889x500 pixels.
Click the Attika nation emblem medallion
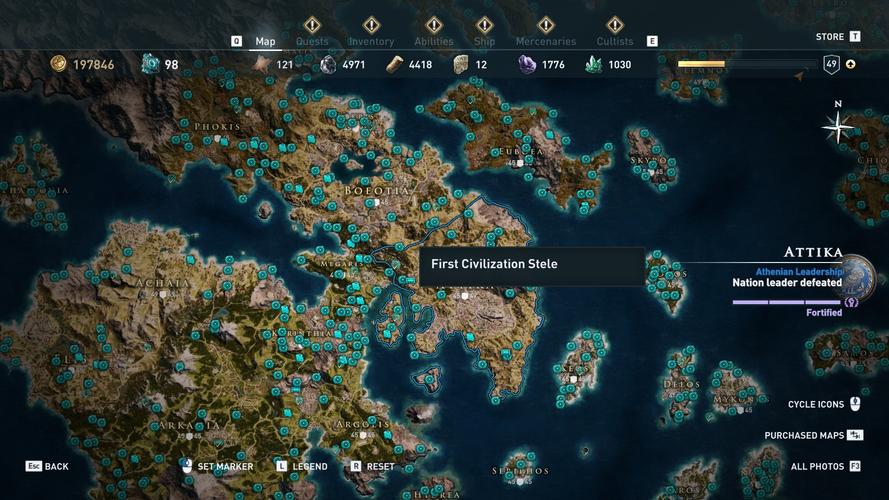coord(860,278)
